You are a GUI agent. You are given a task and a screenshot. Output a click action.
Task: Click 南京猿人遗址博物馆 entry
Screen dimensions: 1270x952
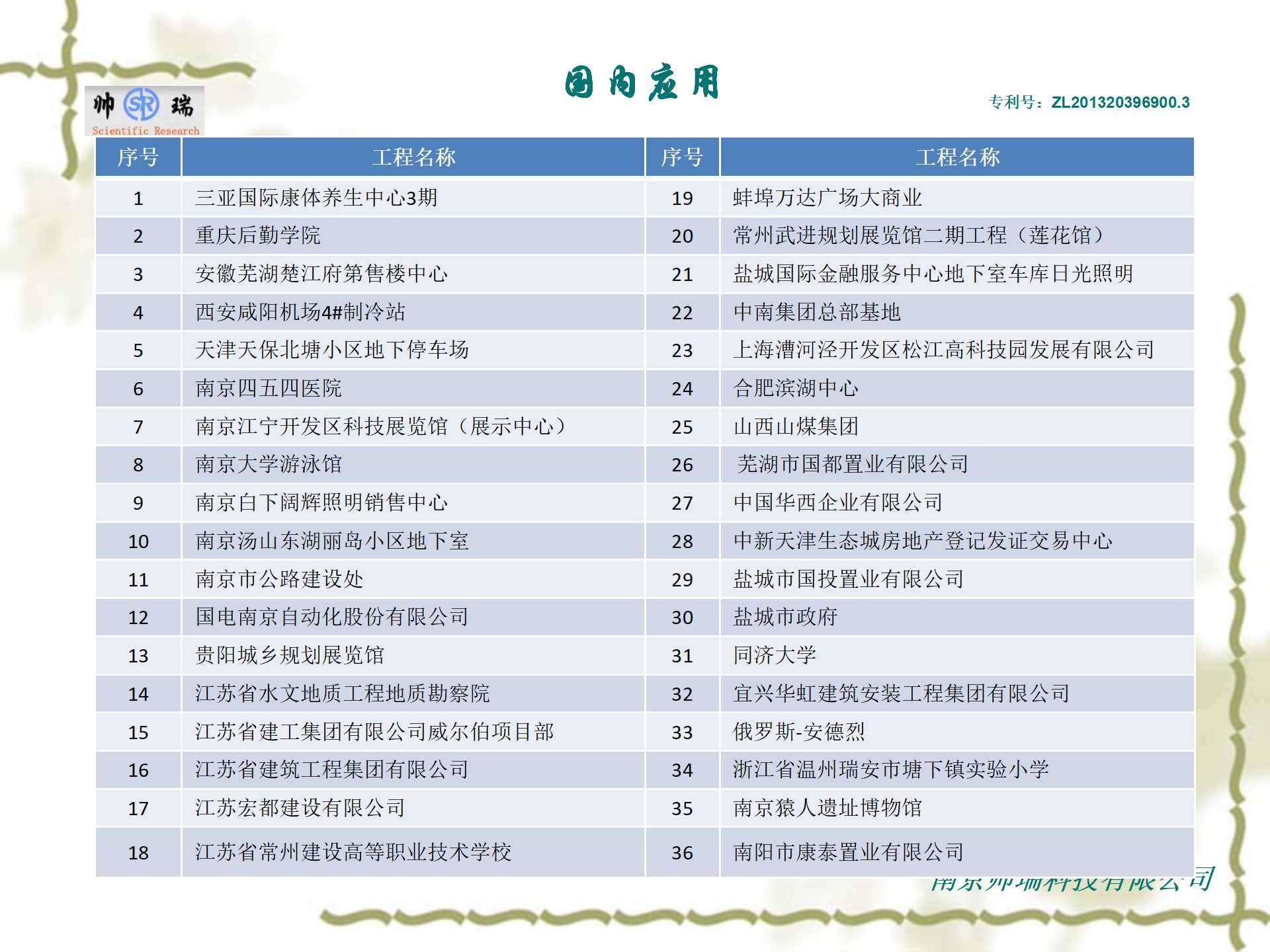[957, 808]
